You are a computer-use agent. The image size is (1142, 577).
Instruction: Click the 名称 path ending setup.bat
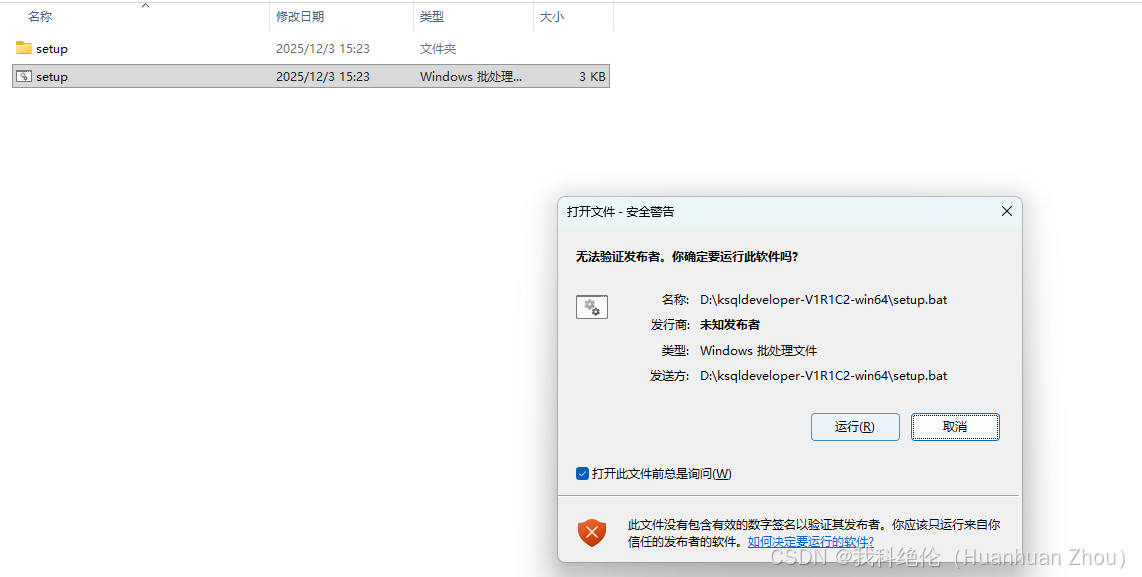[x=824, y=299]
